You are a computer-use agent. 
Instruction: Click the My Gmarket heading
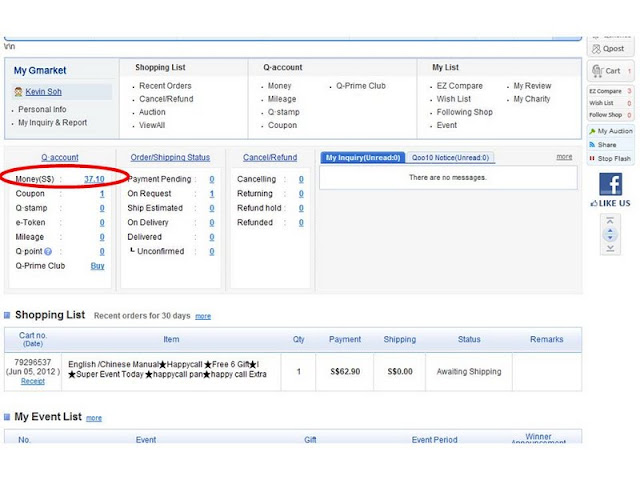click(40, 70)
